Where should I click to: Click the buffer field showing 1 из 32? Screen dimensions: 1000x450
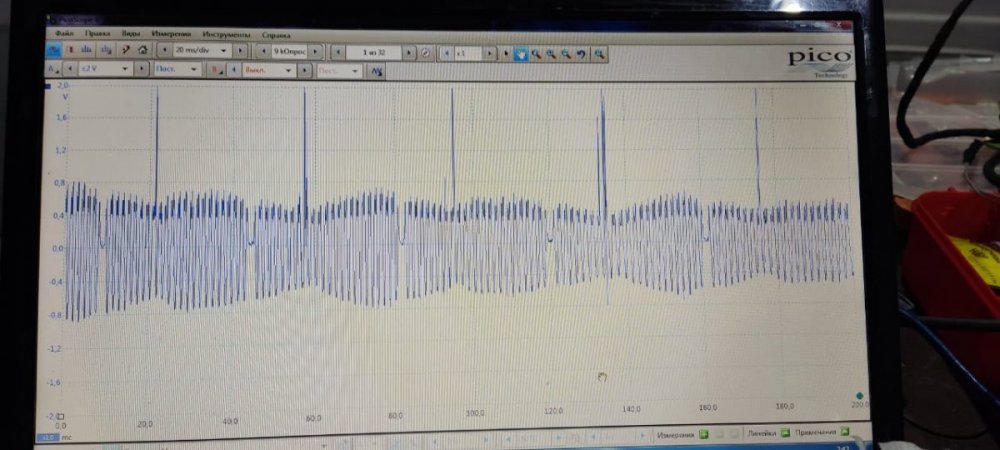374,53
